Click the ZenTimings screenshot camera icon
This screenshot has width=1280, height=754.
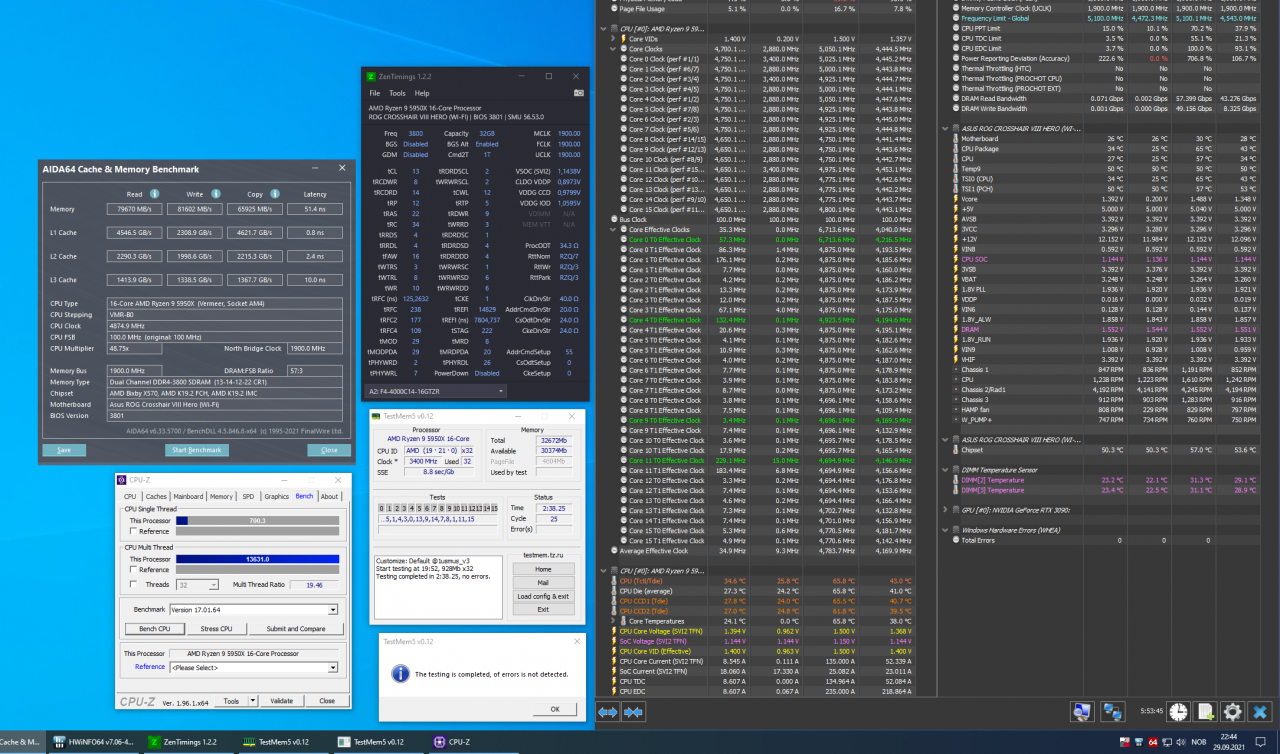[578, 93]
